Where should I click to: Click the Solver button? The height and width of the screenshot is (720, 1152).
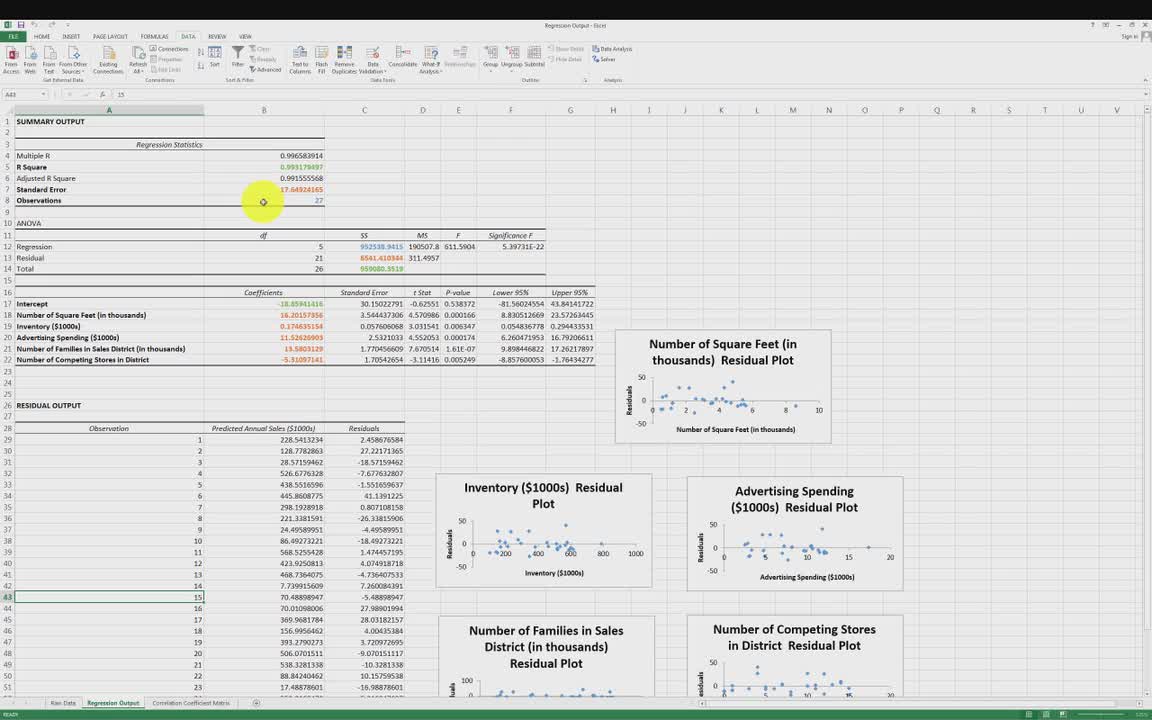pos(606,59)
